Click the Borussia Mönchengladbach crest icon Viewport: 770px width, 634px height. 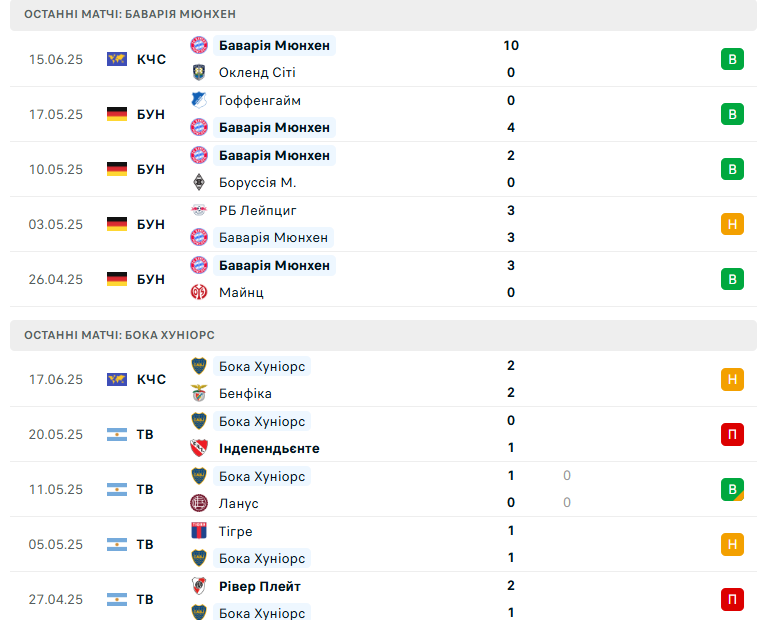pos(199,182)
